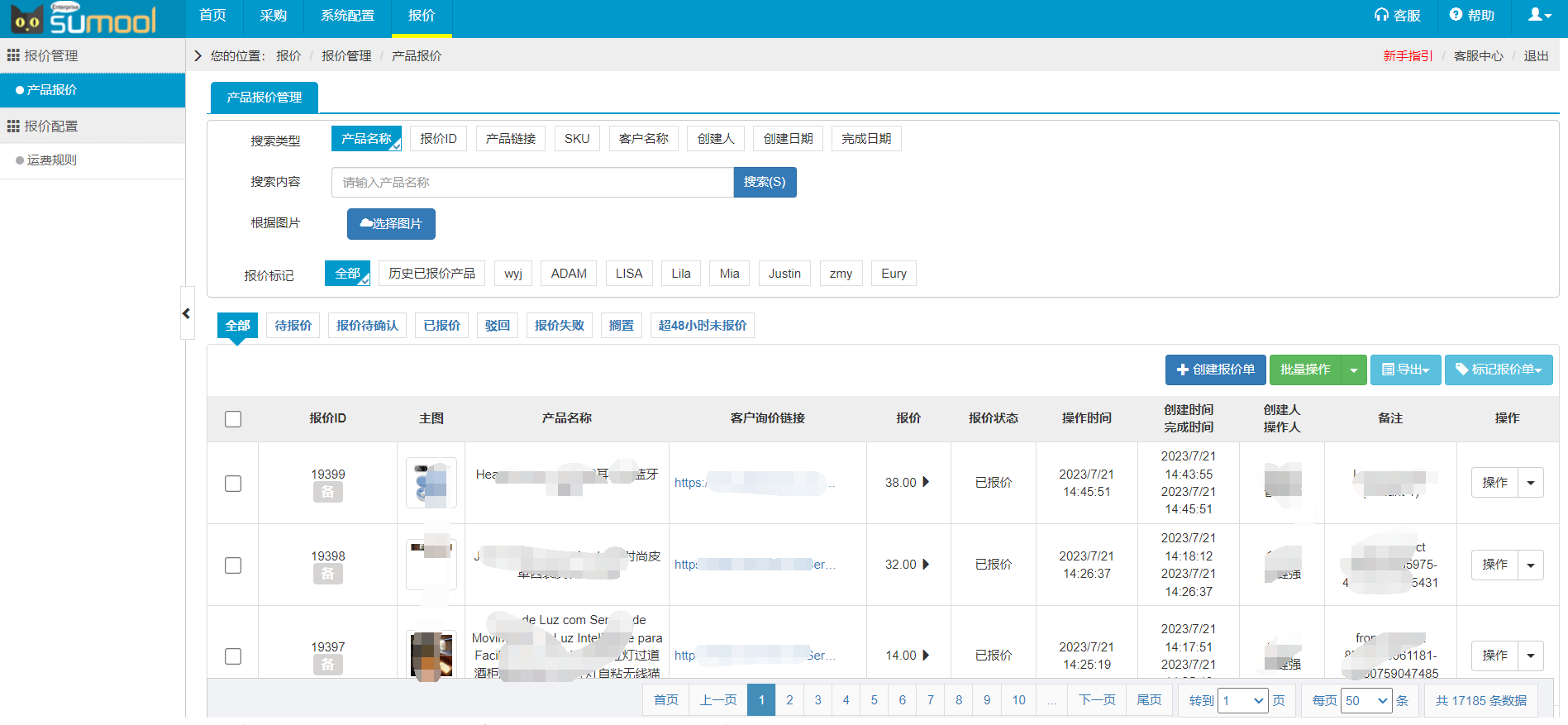This screenshot has width=1568, height=725.
Task: Select 产品报价 in sidebar
Action: [x=93, y=89]
